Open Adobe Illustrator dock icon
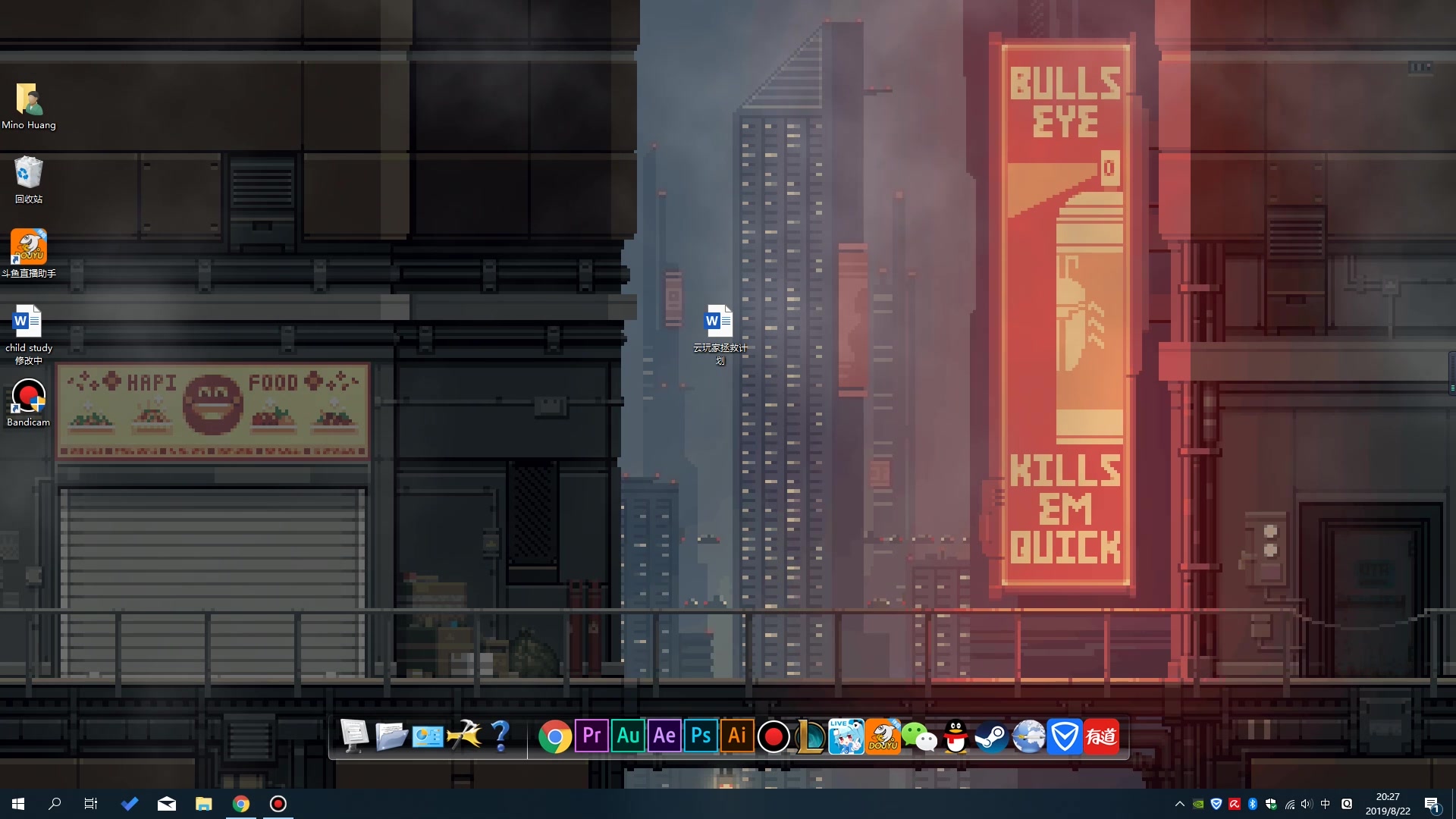The height and width of the screenshot is (819, 1456). (x=737, y=736)
